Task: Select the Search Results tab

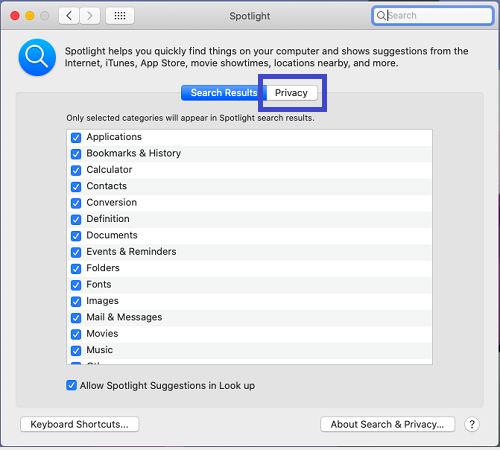Action: pos(224,93)
